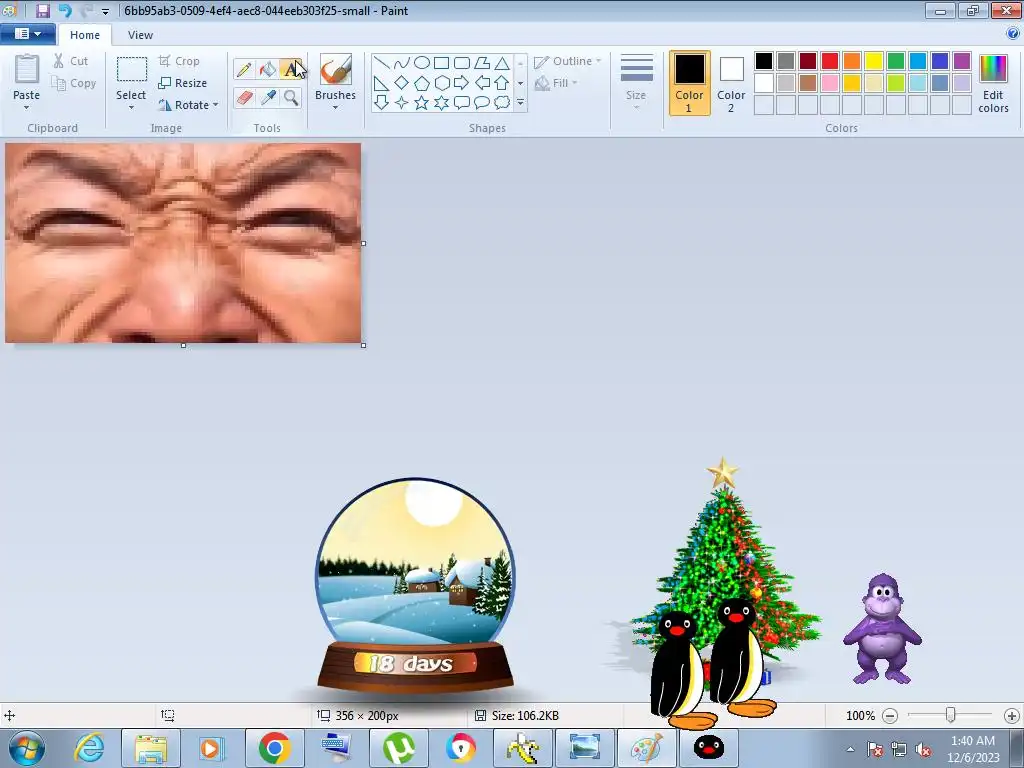1024x768 pixels.
Task: Click the Zoom out minus button
Action: (x=889, y=716)
